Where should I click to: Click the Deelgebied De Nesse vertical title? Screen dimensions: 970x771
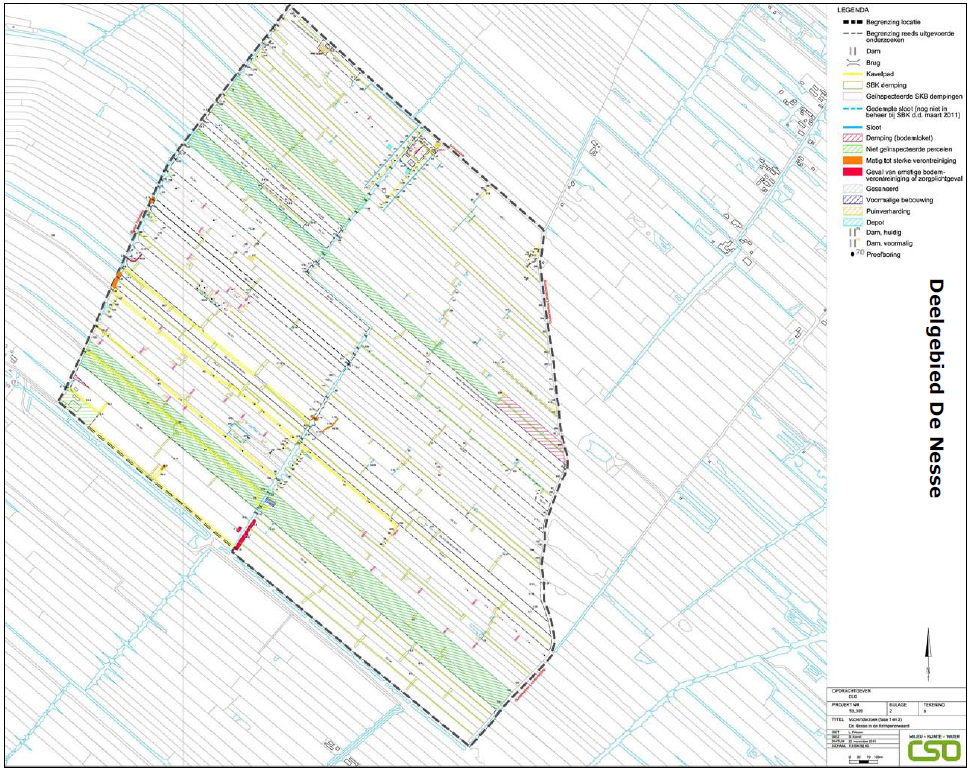pyautogui.click(x=935, y=388)
